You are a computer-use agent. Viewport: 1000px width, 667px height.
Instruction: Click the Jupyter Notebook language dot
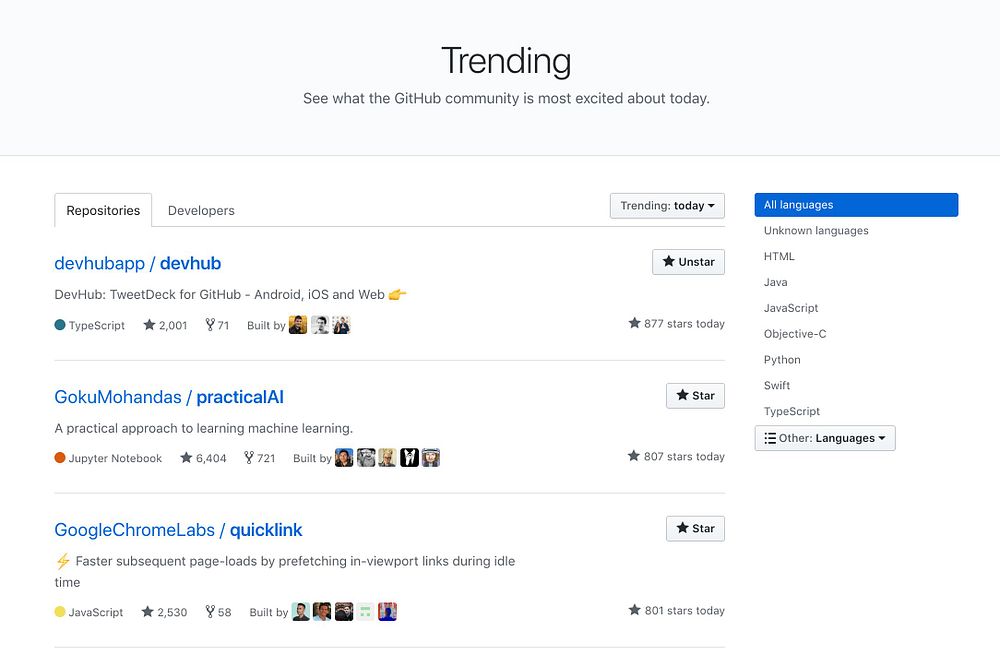[60, 458]
